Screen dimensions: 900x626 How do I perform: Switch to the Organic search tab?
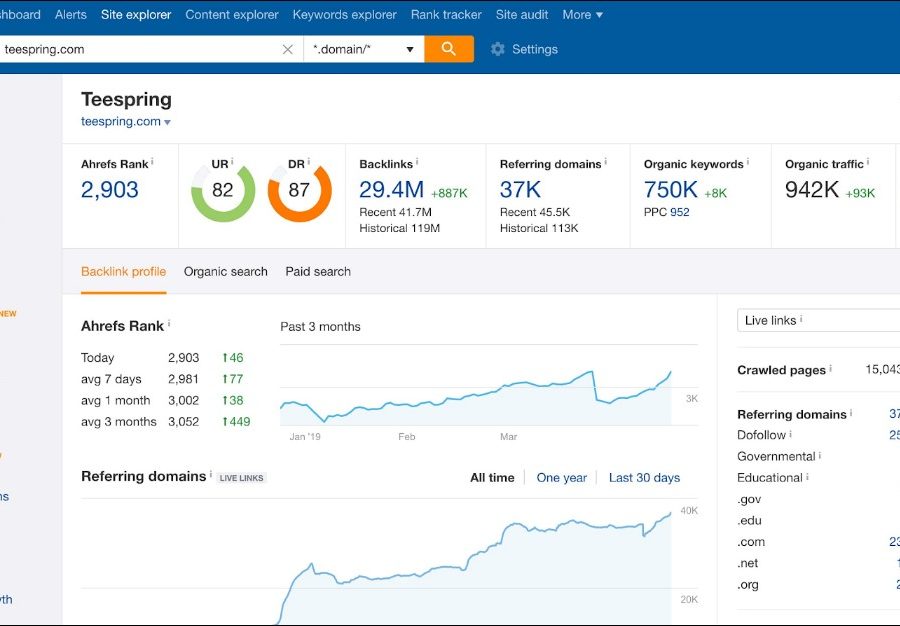(225, 271)
